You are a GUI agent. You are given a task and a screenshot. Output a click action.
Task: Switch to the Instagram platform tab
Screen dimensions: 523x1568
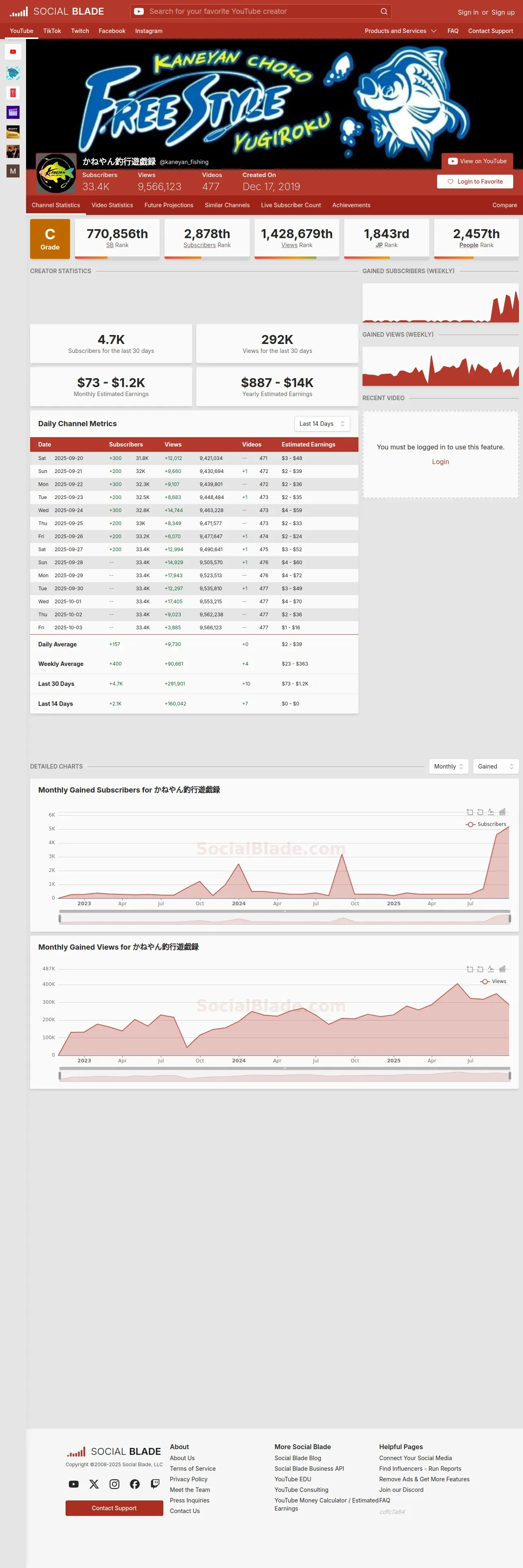pos(149,31)
